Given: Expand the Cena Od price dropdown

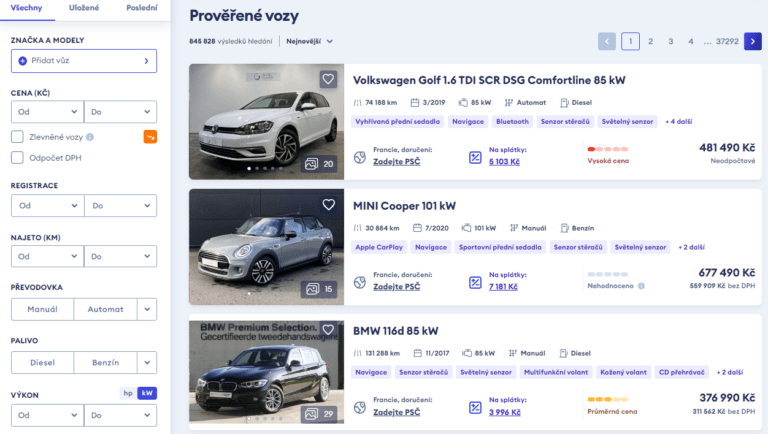Looking at the screenshot, I should click(x=47, y=113).
